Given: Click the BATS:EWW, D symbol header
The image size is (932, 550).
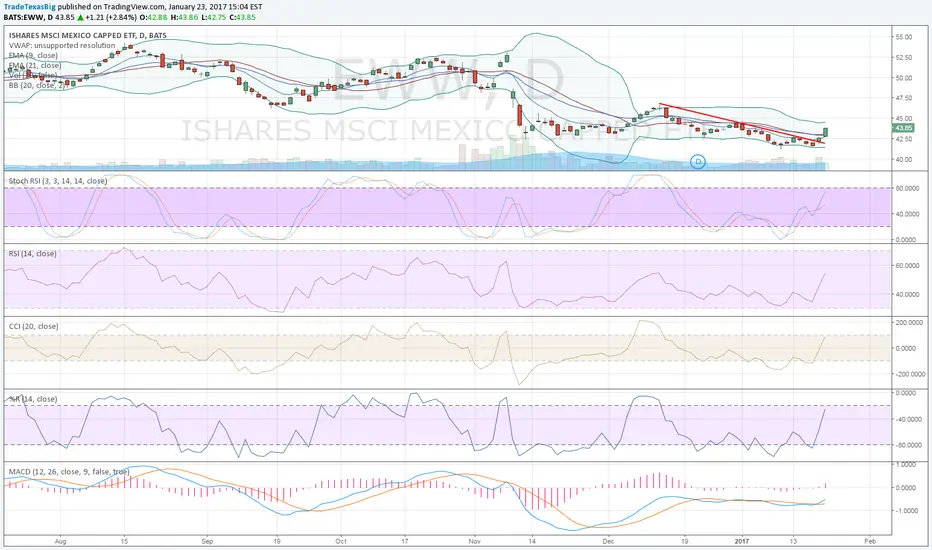Looking at the screenshot, I should pyautogui.click(x=28, y=17).
